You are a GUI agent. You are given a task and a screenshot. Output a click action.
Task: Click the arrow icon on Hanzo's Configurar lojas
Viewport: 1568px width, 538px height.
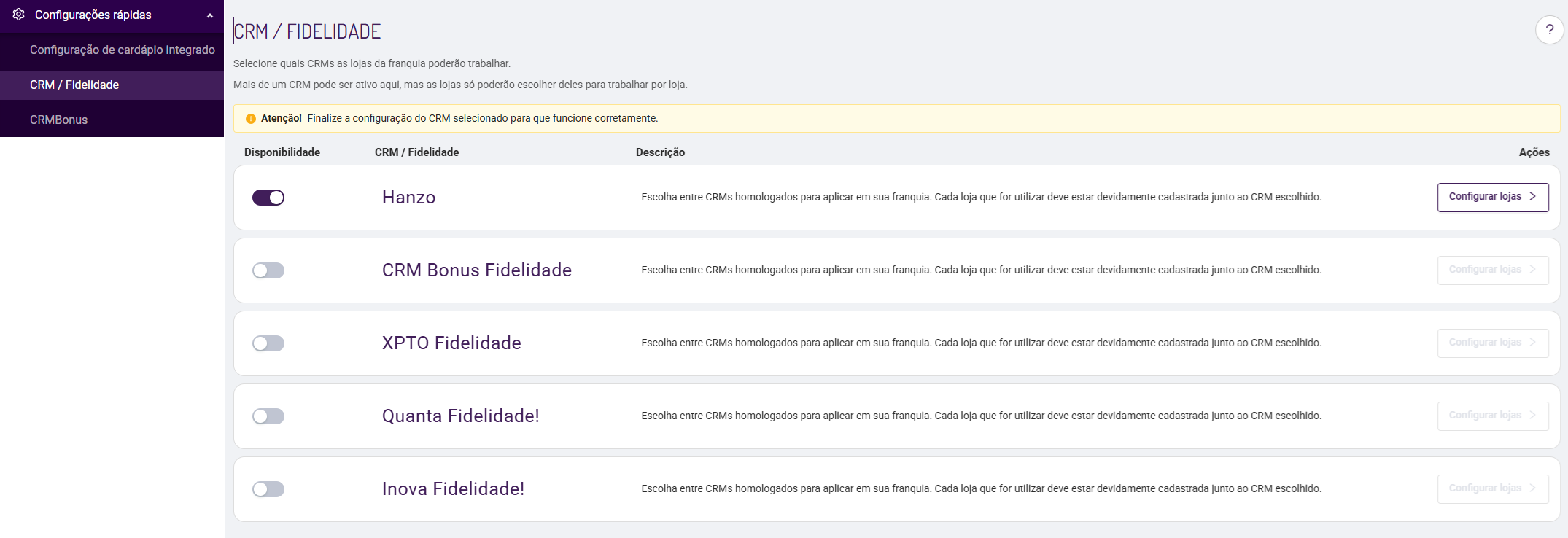click(x=1532, y=197)
